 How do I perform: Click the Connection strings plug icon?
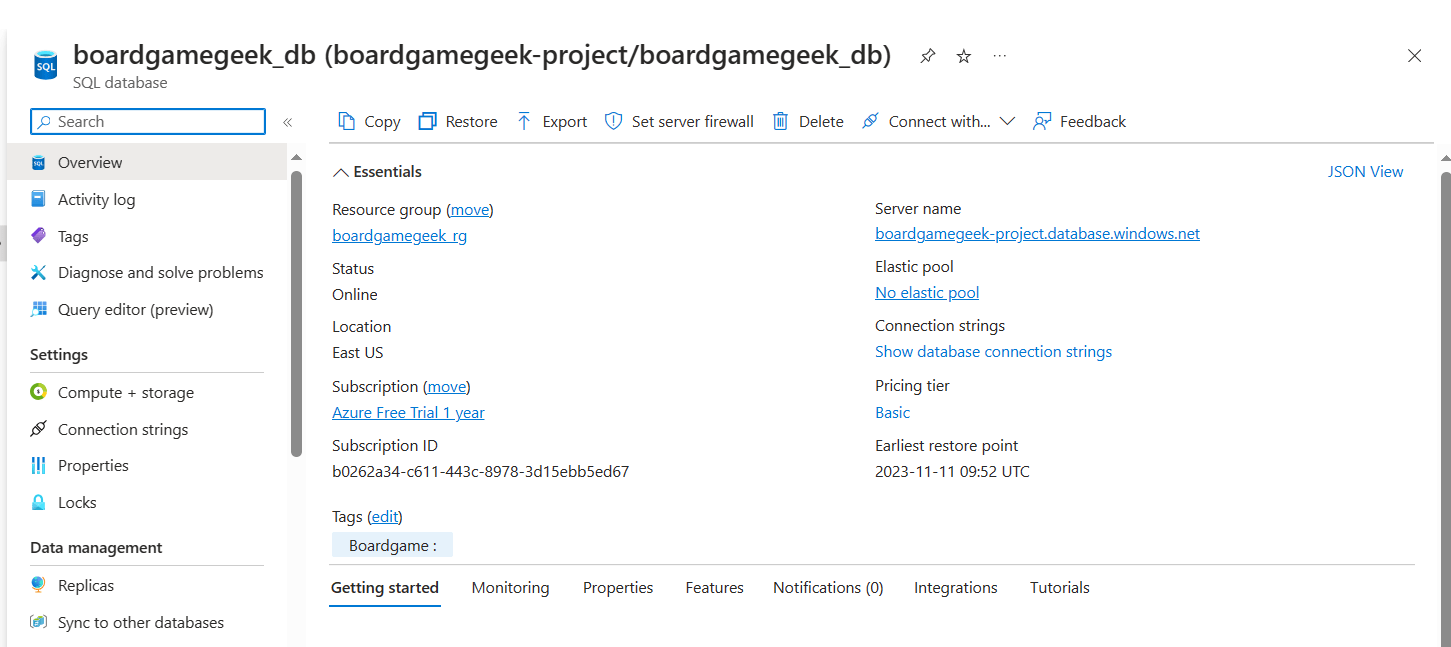coord(38,429)
